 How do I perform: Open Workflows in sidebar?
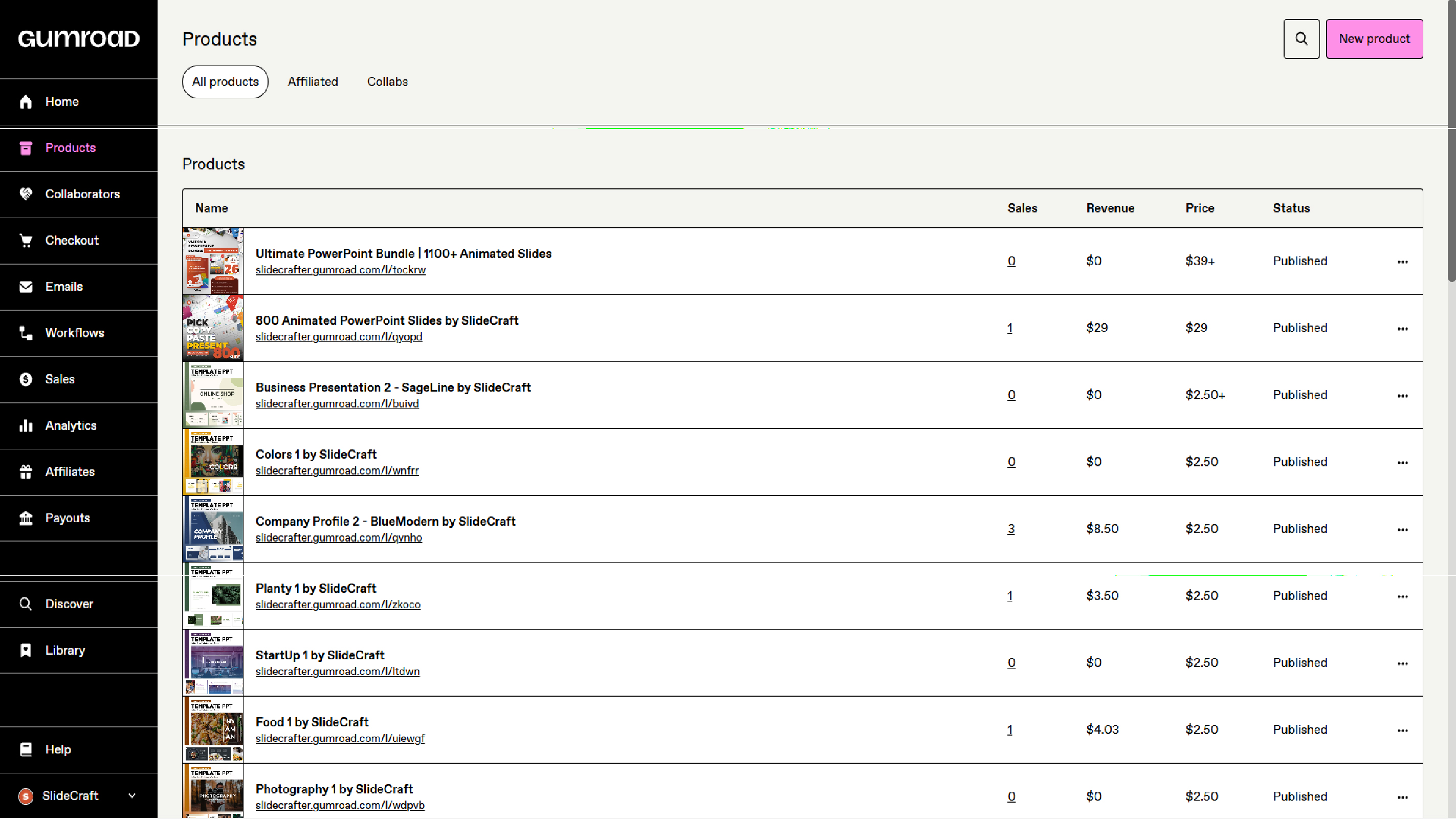point(79,333)
